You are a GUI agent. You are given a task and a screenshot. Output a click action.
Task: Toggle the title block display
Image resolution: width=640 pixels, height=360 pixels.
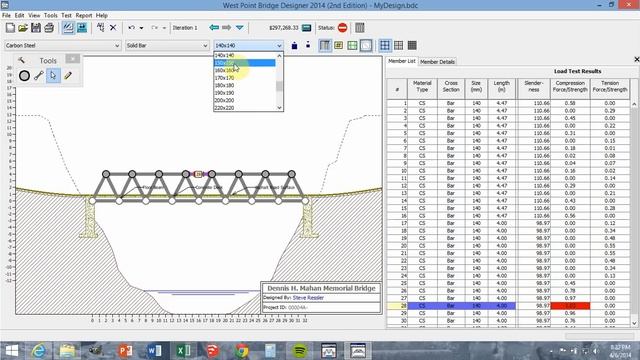click(366, 45)
